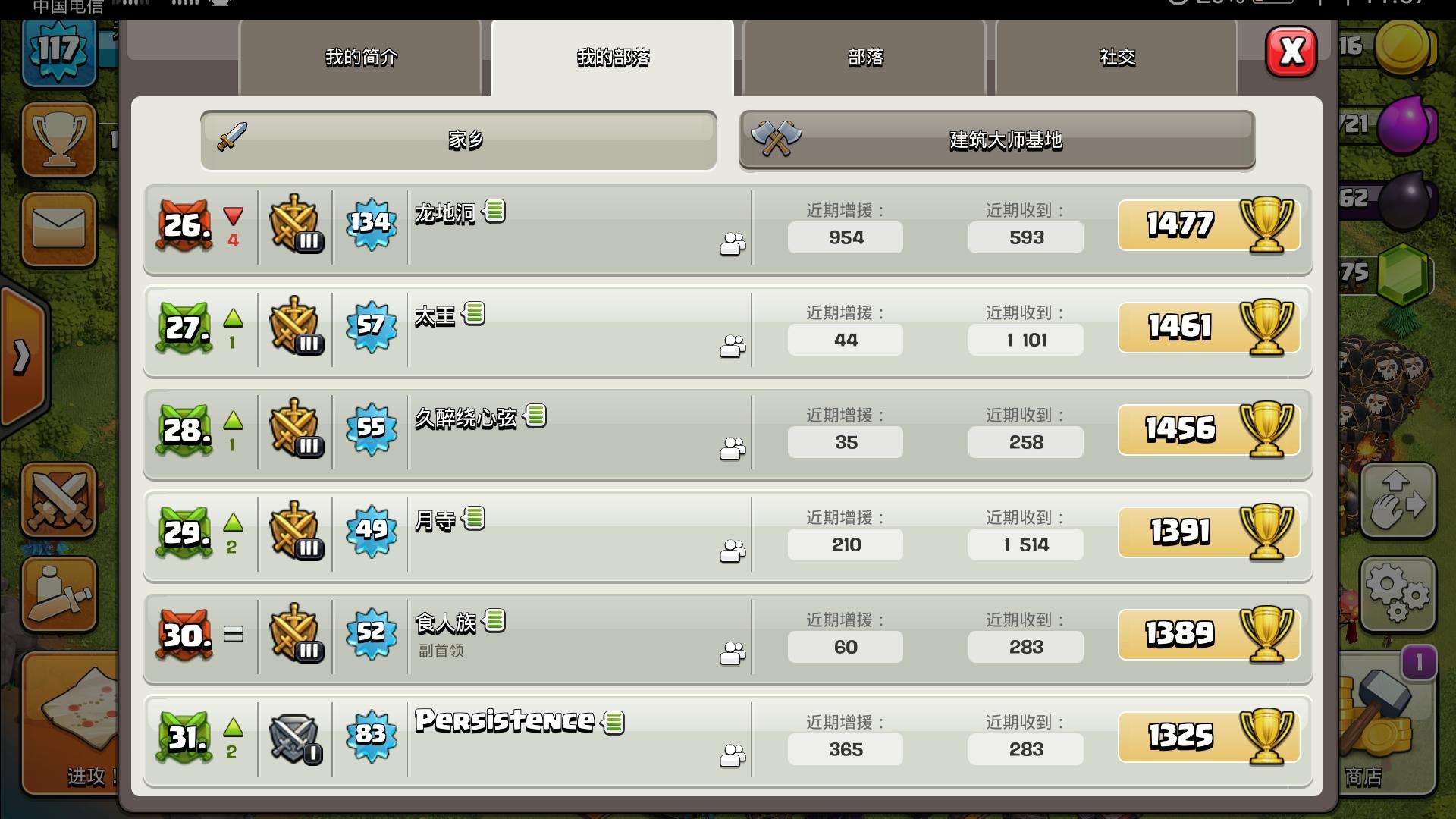Close the clan window with red X

tap(1291, 52)
